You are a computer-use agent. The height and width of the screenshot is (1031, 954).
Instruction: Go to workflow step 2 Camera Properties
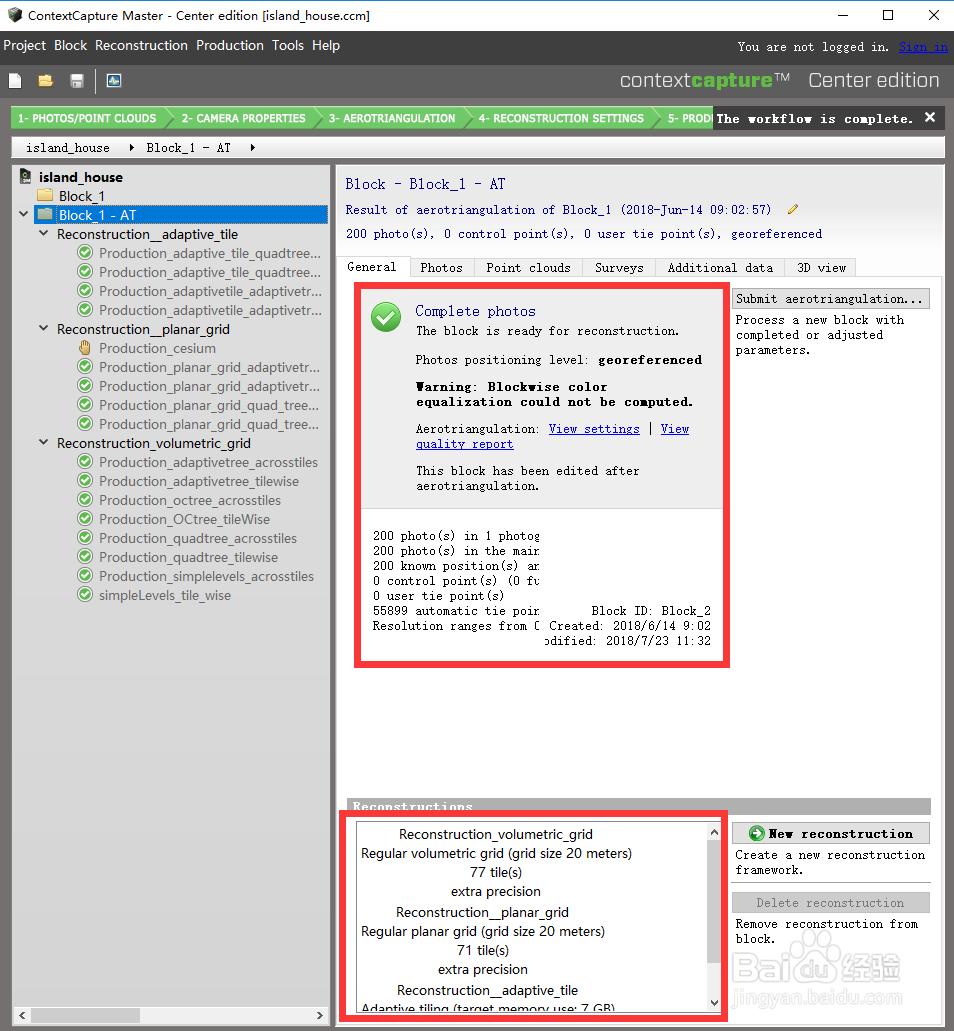(x=243, y=118)
